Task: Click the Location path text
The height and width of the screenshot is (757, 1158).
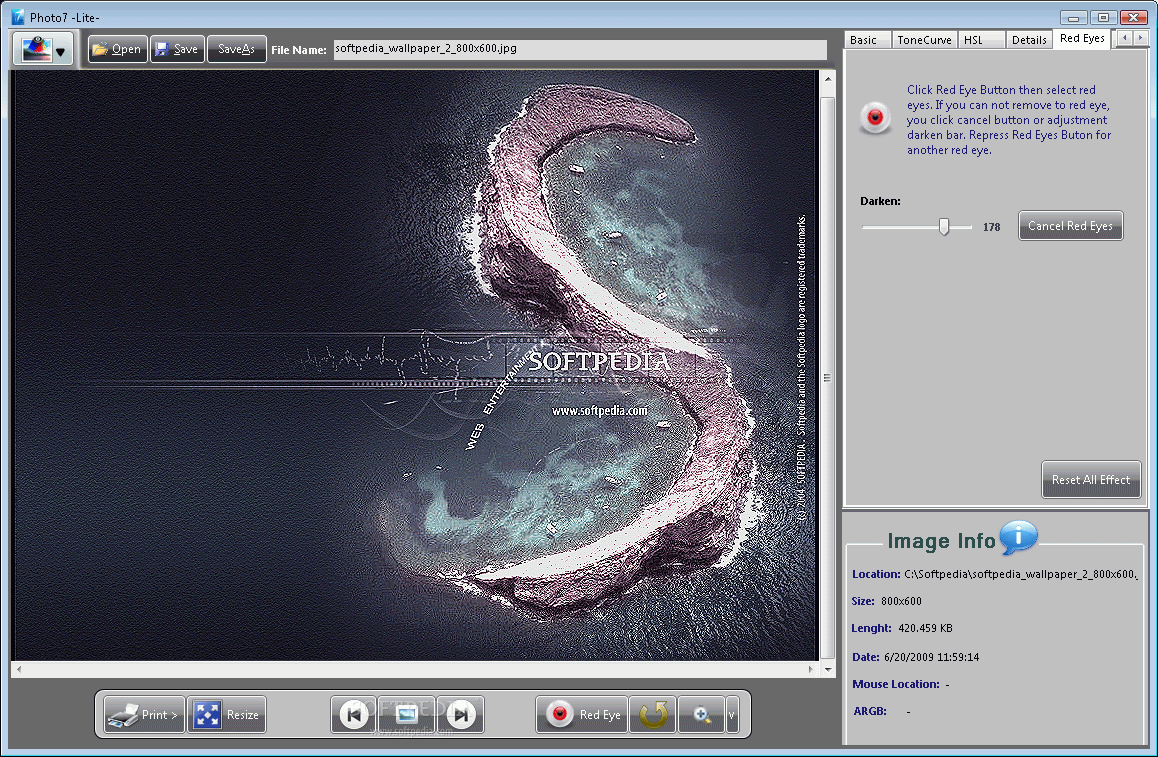Action: (x=1020, y=574)
